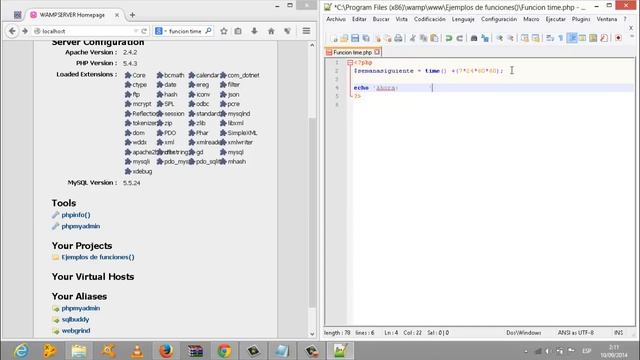Open the Firefox hamburger menu

(x=306, y=31)
